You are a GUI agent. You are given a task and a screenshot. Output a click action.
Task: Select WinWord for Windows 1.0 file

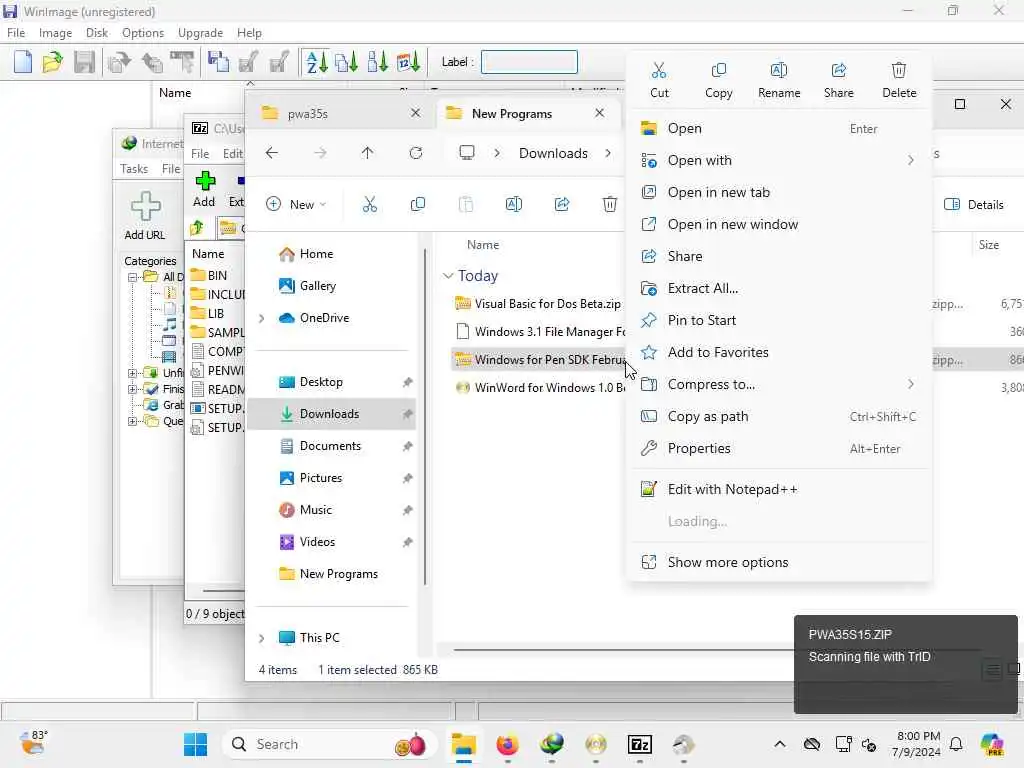tap(550, 387)
